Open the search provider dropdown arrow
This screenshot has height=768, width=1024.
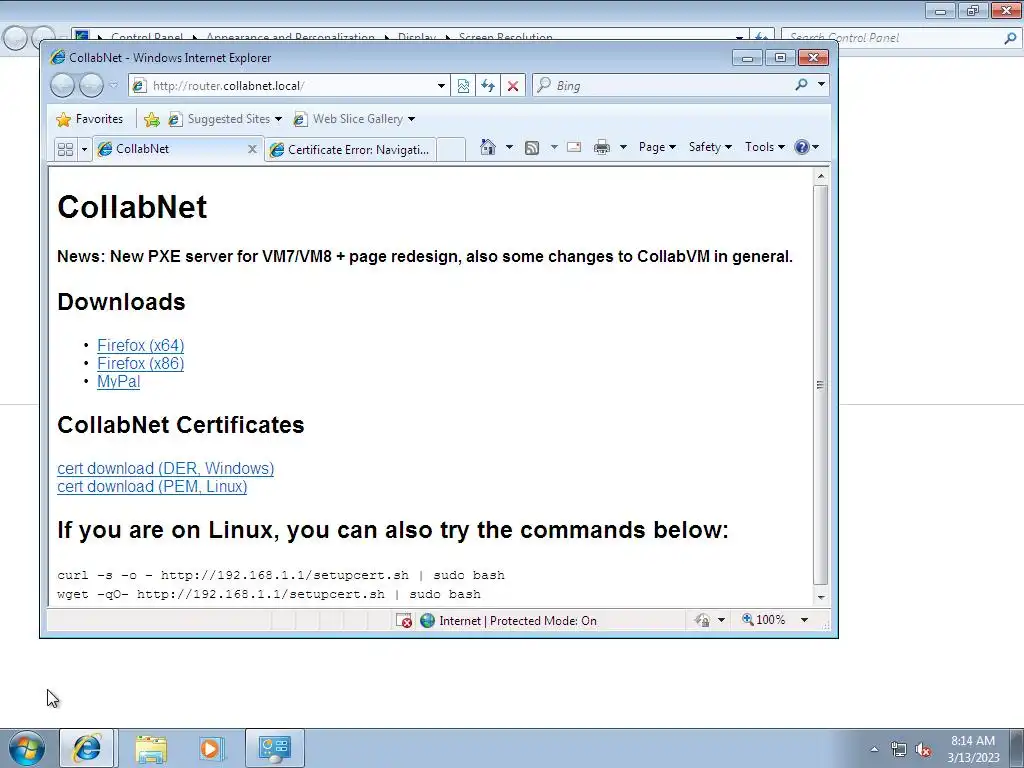[822, 85]
